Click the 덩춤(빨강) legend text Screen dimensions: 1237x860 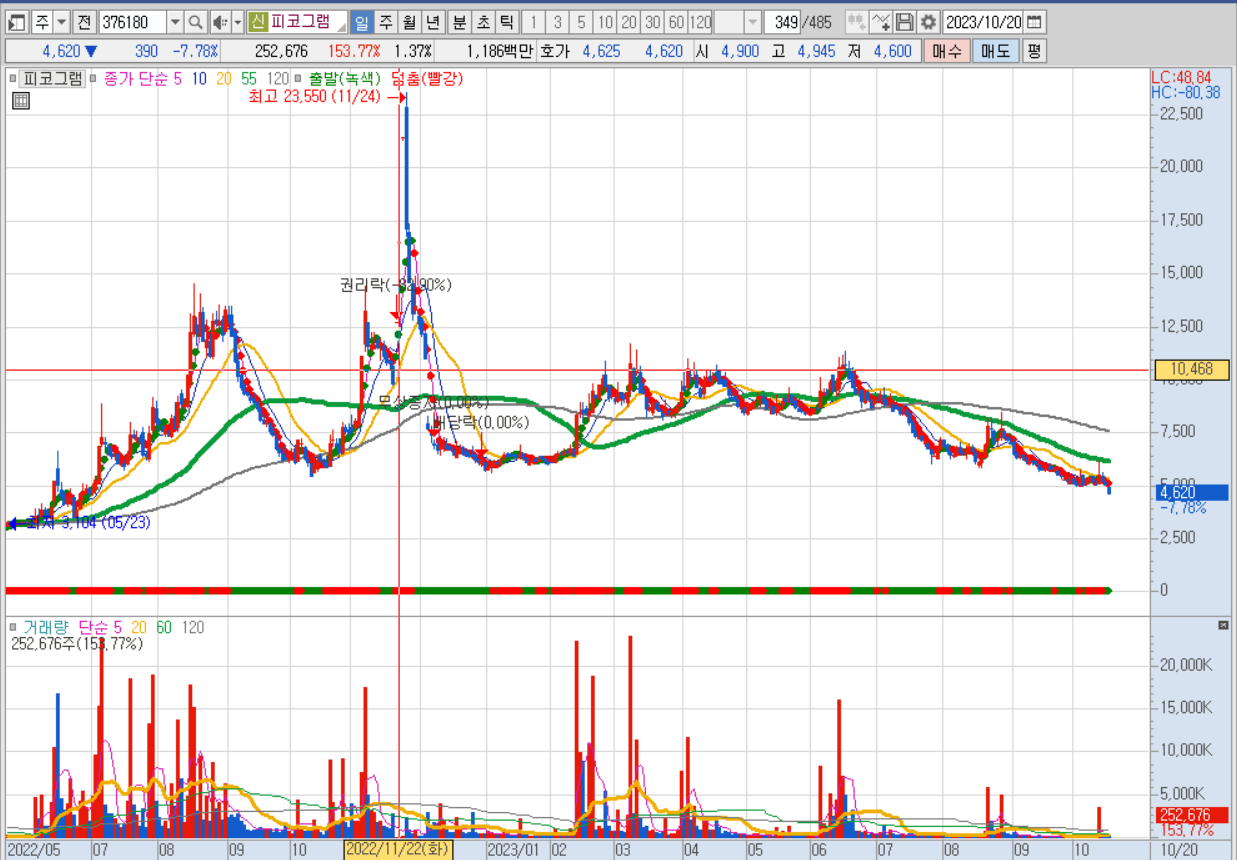(428, 78)
